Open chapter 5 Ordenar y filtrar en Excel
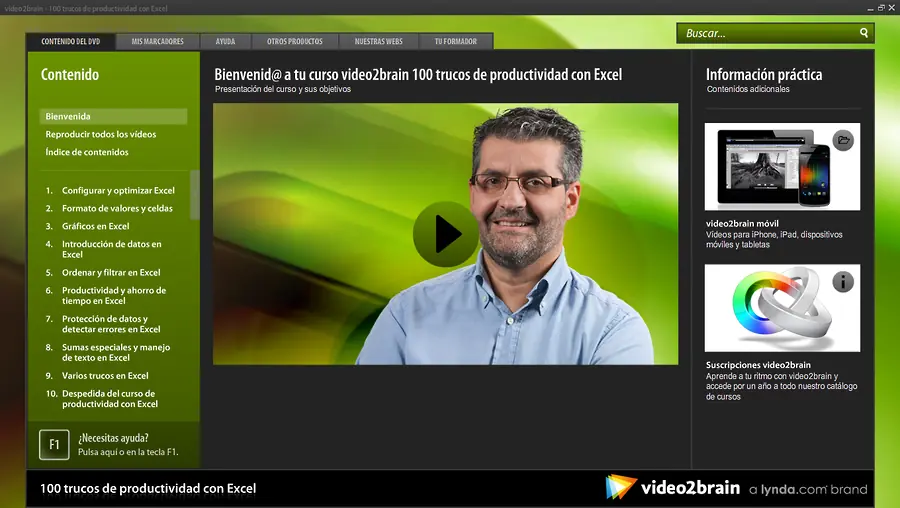Viewport: 900px width, 508px height. 103,273
